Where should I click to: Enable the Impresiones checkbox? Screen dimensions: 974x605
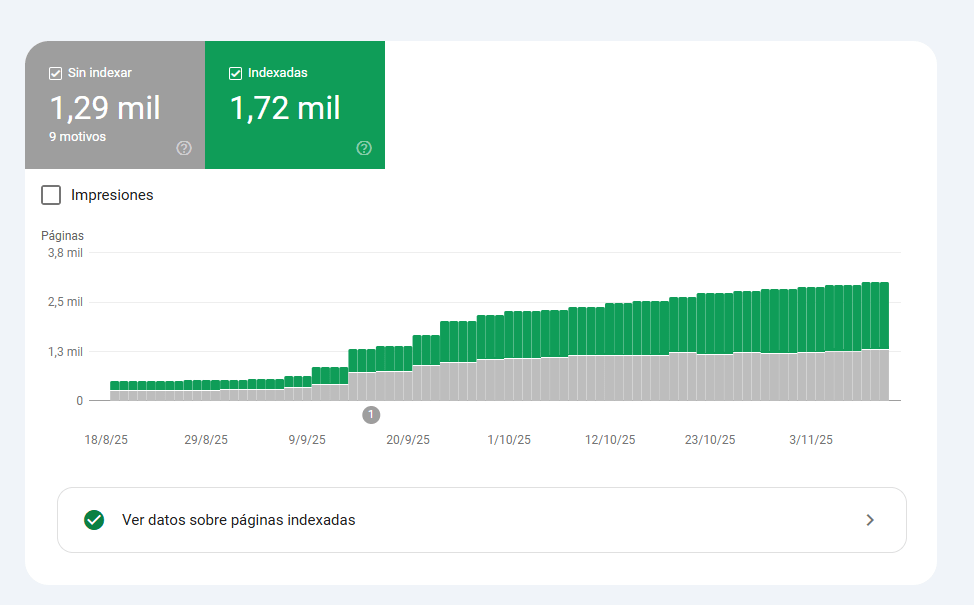click(51, 195)
